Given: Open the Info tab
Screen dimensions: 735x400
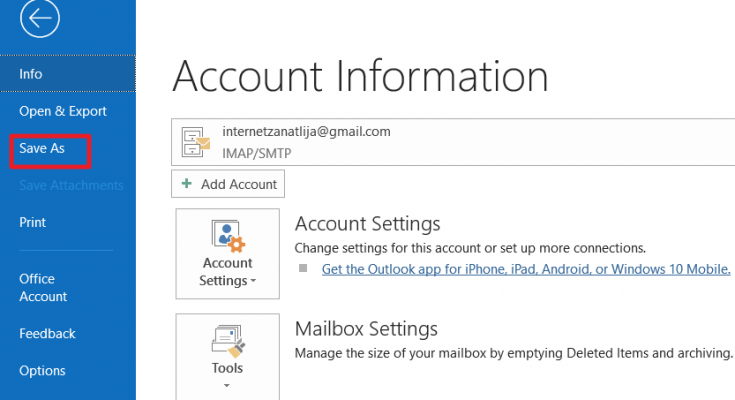Looking at the screenshot, I should [x=68, y=74].
